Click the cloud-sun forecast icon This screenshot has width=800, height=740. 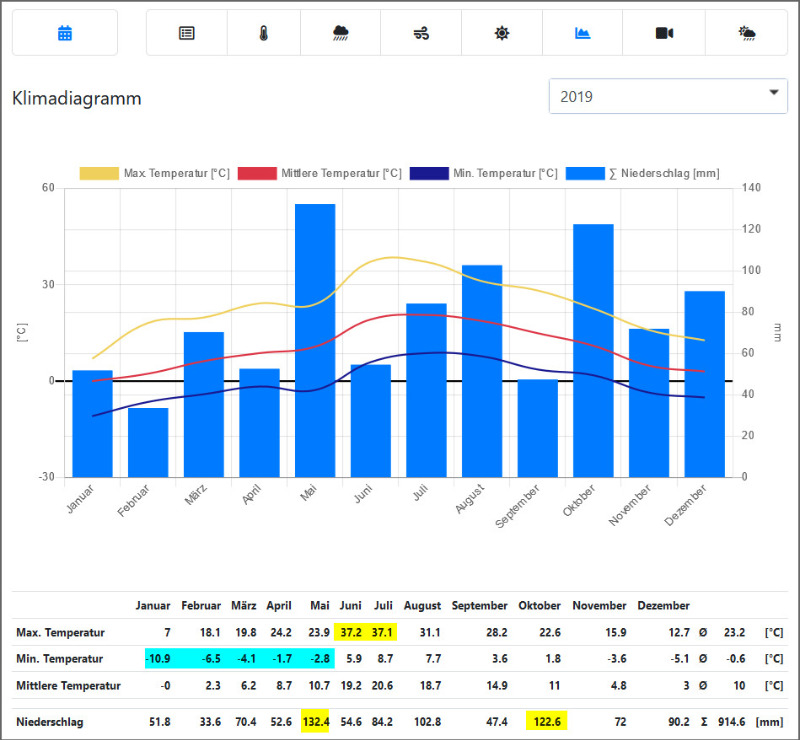coord(746,33)
